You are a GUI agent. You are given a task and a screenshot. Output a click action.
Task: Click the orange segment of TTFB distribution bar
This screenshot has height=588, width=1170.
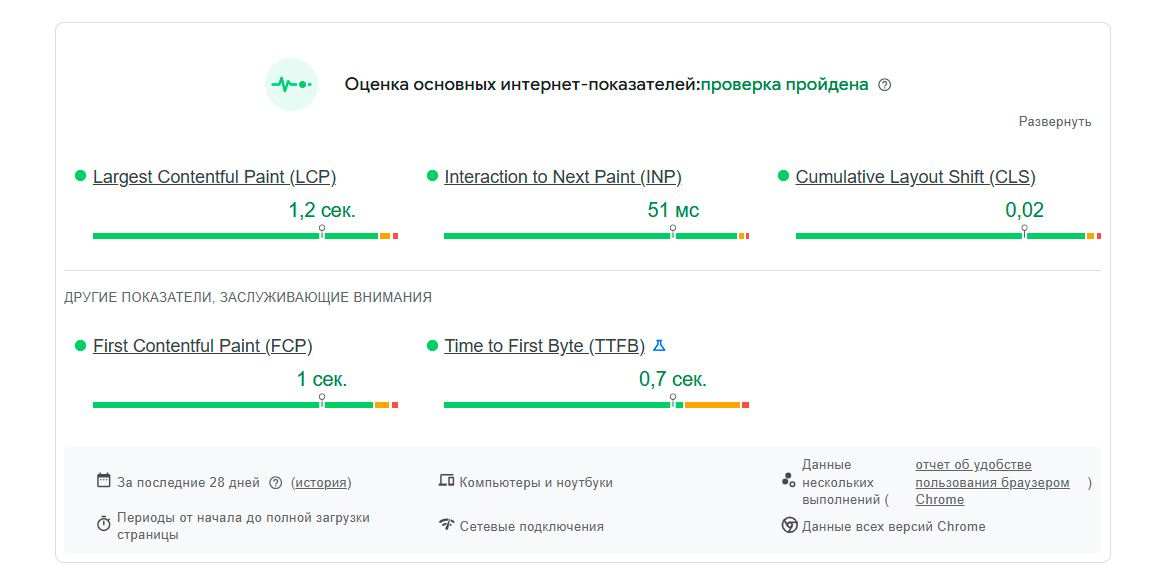click(712, 405)
